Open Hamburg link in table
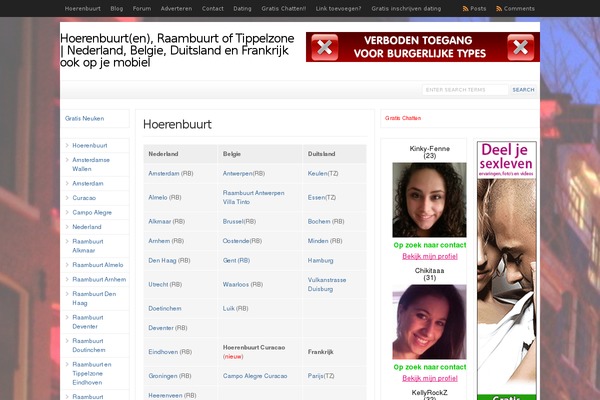The image size is (600, 400). click(320, 260)
